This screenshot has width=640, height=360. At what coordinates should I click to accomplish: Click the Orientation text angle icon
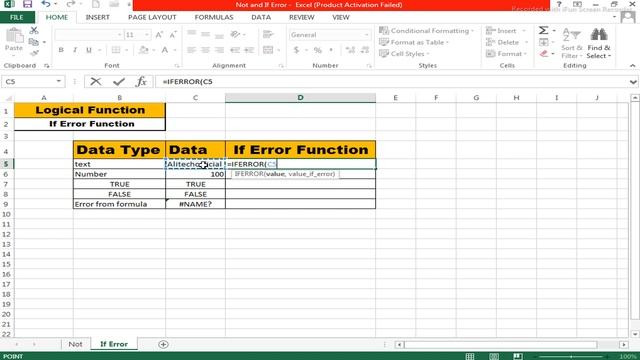(235, 34)
